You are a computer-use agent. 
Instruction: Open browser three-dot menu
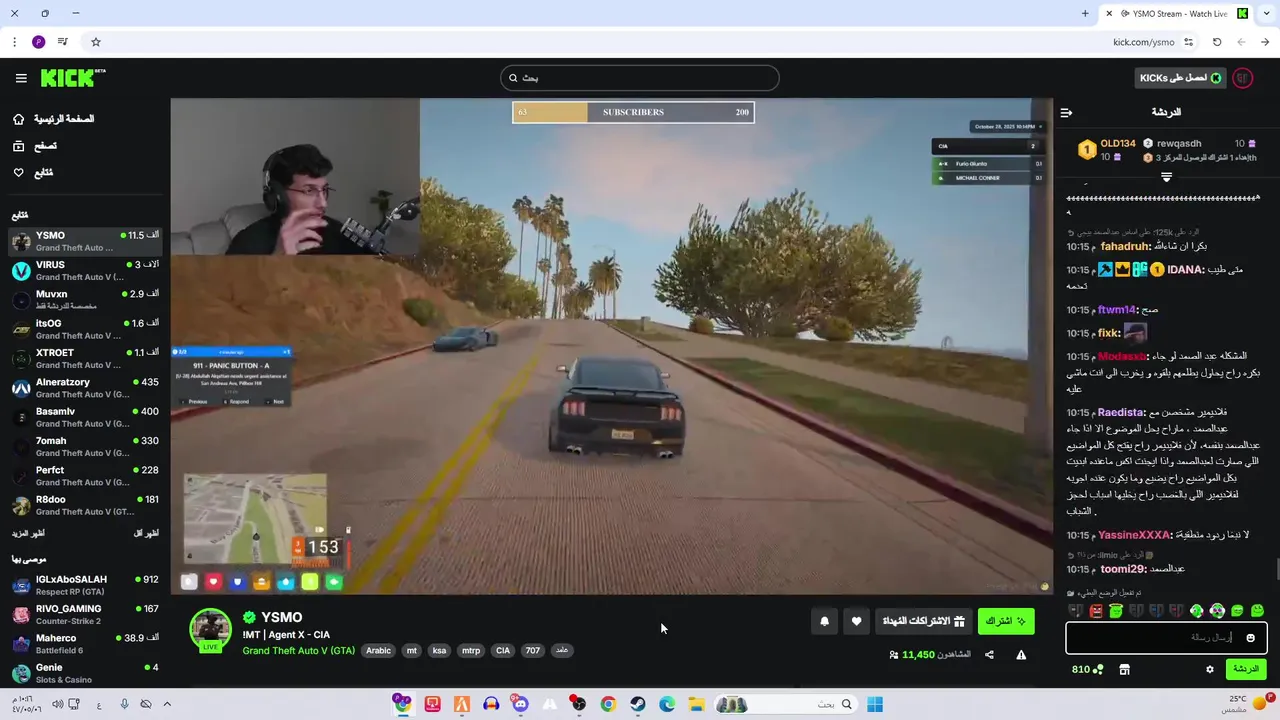coord(14,42)
